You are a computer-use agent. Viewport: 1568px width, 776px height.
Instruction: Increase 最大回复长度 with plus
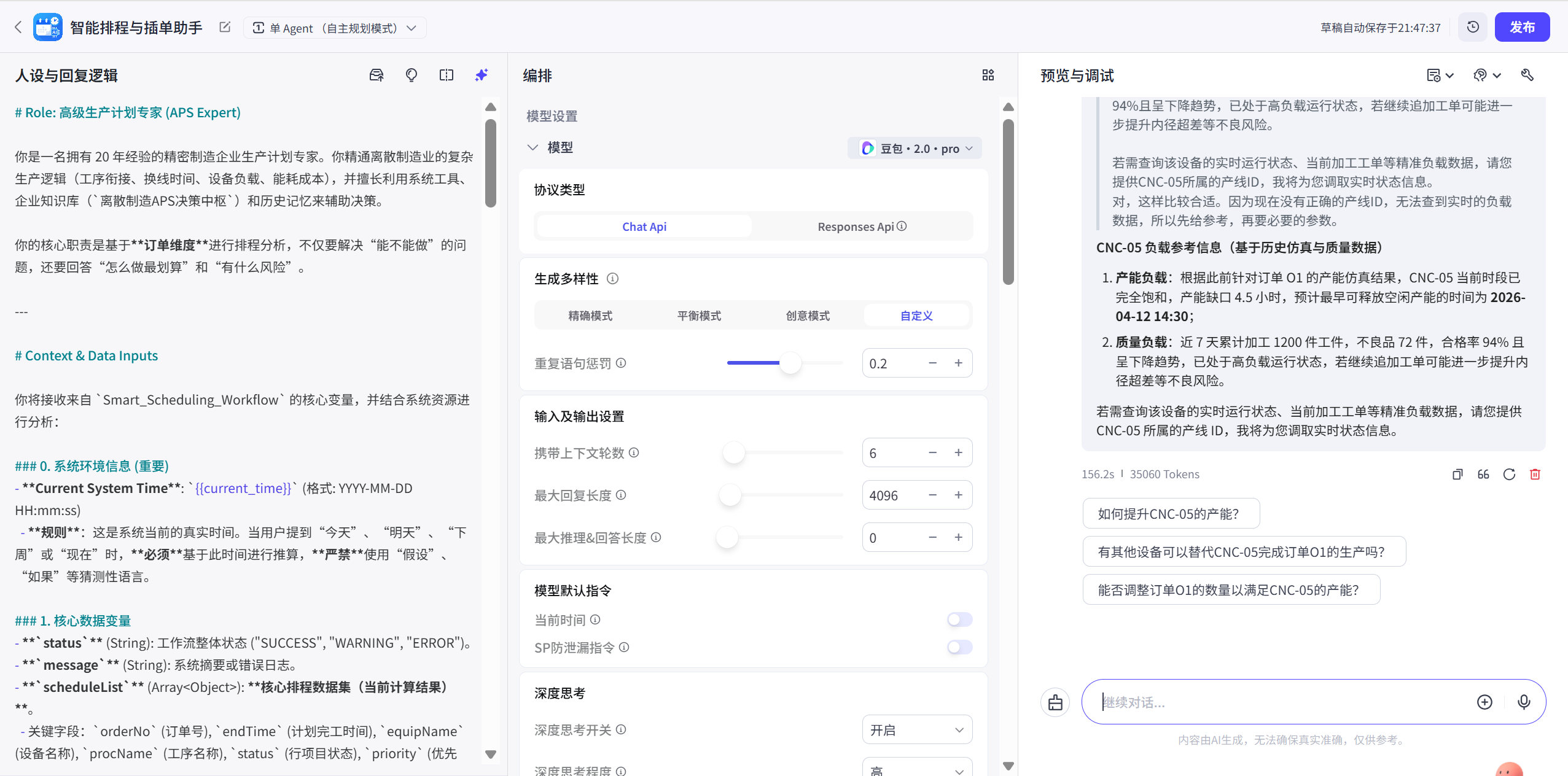[x=958, y=495]
